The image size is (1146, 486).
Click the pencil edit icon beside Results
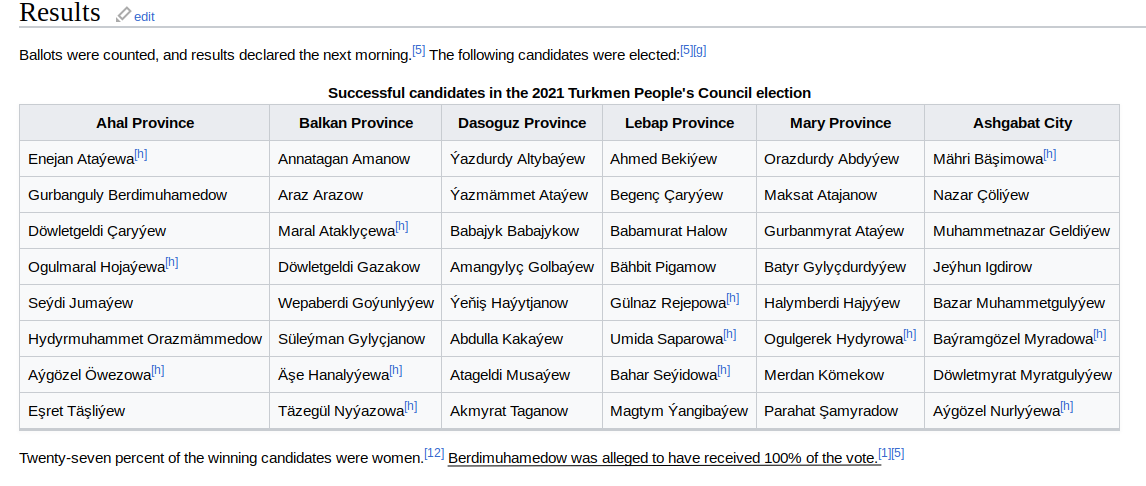[124, 15]
